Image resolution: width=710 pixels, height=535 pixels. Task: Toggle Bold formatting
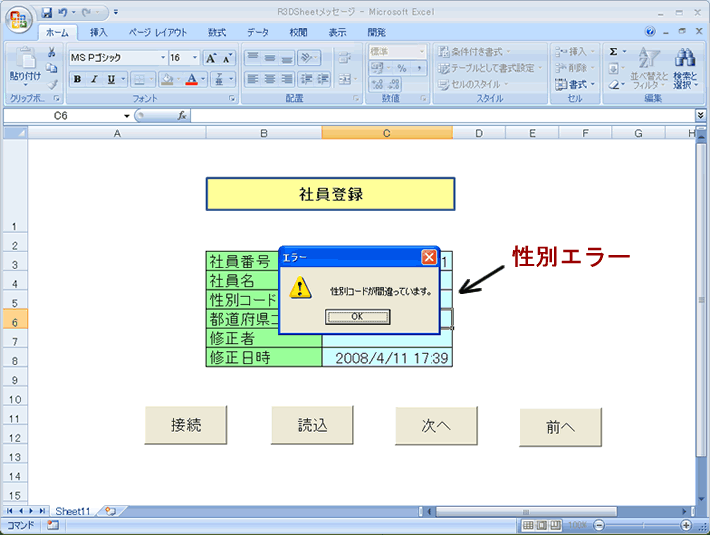click(76, 79)
